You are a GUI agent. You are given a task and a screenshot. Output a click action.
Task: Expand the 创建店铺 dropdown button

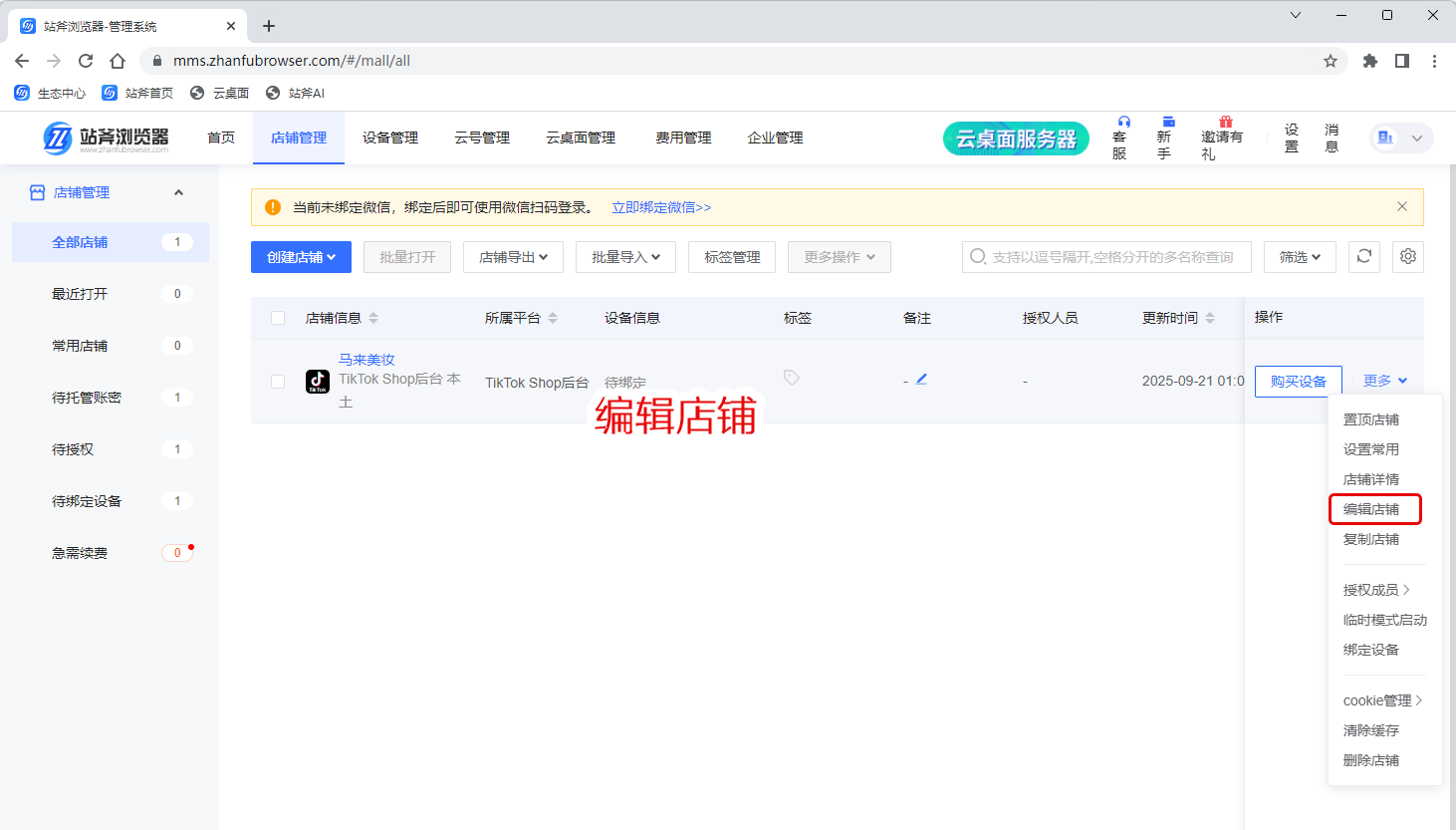[x=301, y=257]
